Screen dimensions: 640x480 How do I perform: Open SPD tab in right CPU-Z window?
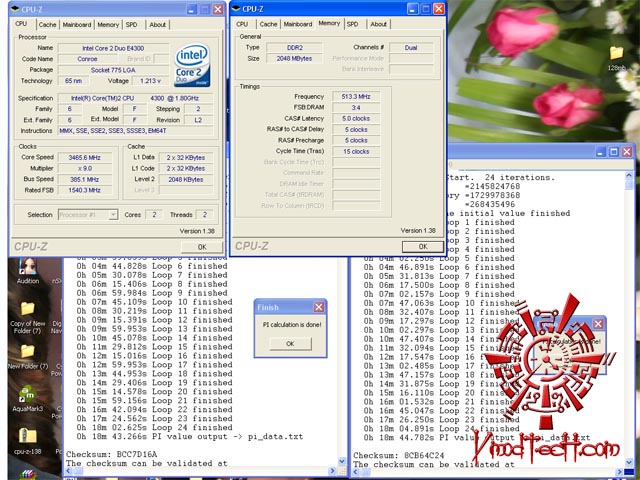click(x=352, y=24)
